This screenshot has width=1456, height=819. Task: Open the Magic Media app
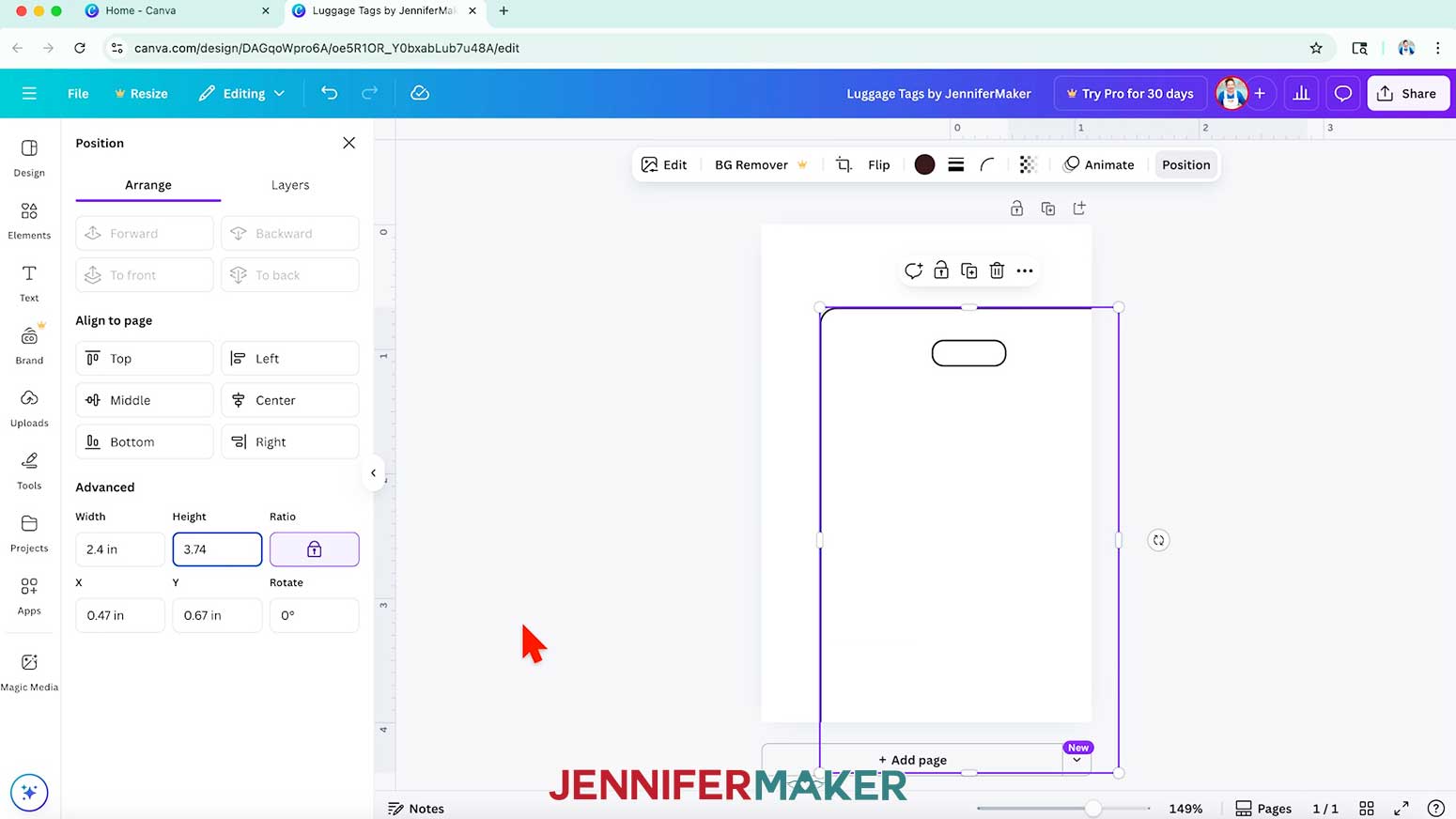(29, 672)
